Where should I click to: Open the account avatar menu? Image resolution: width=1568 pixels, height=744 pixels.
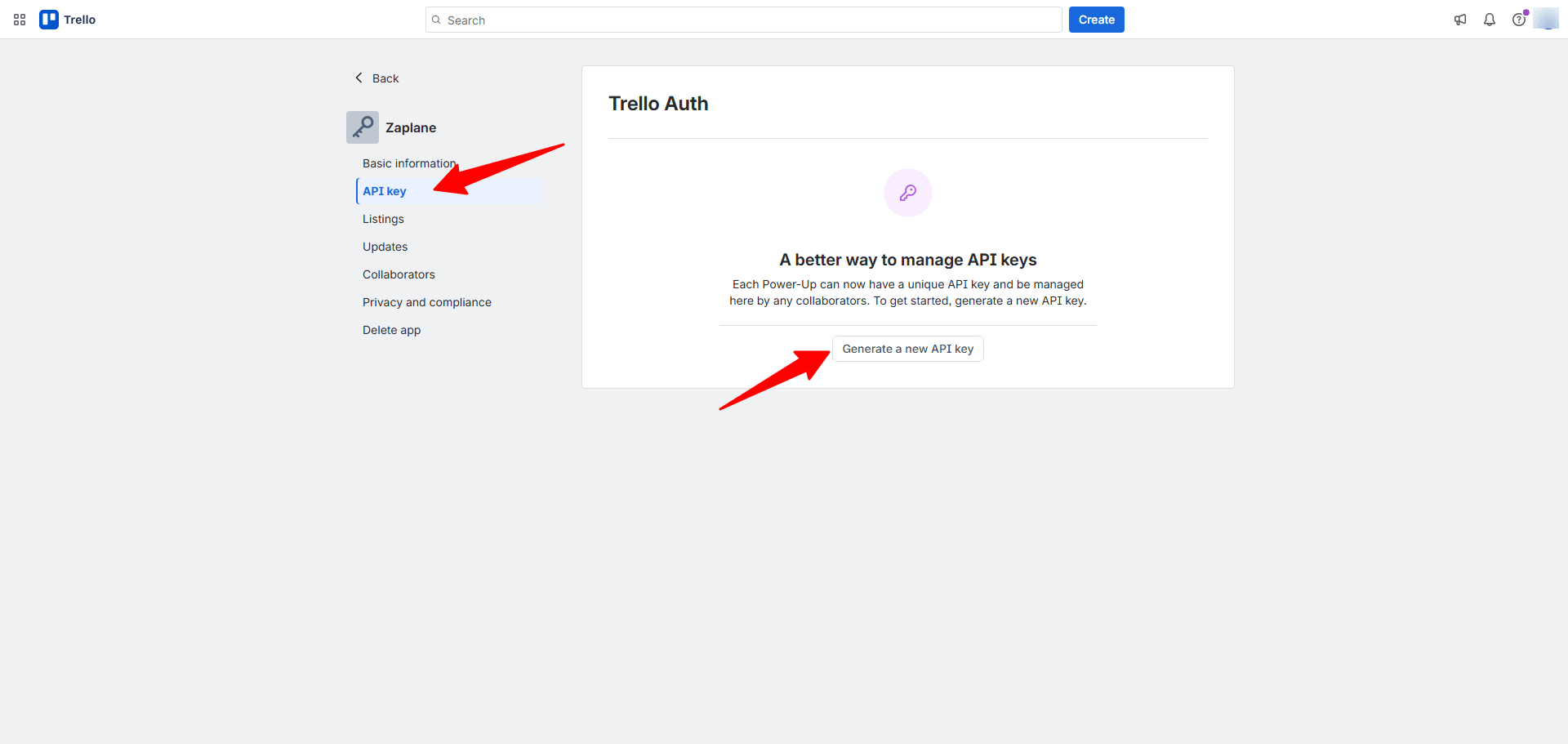(x=1546, y=19)
